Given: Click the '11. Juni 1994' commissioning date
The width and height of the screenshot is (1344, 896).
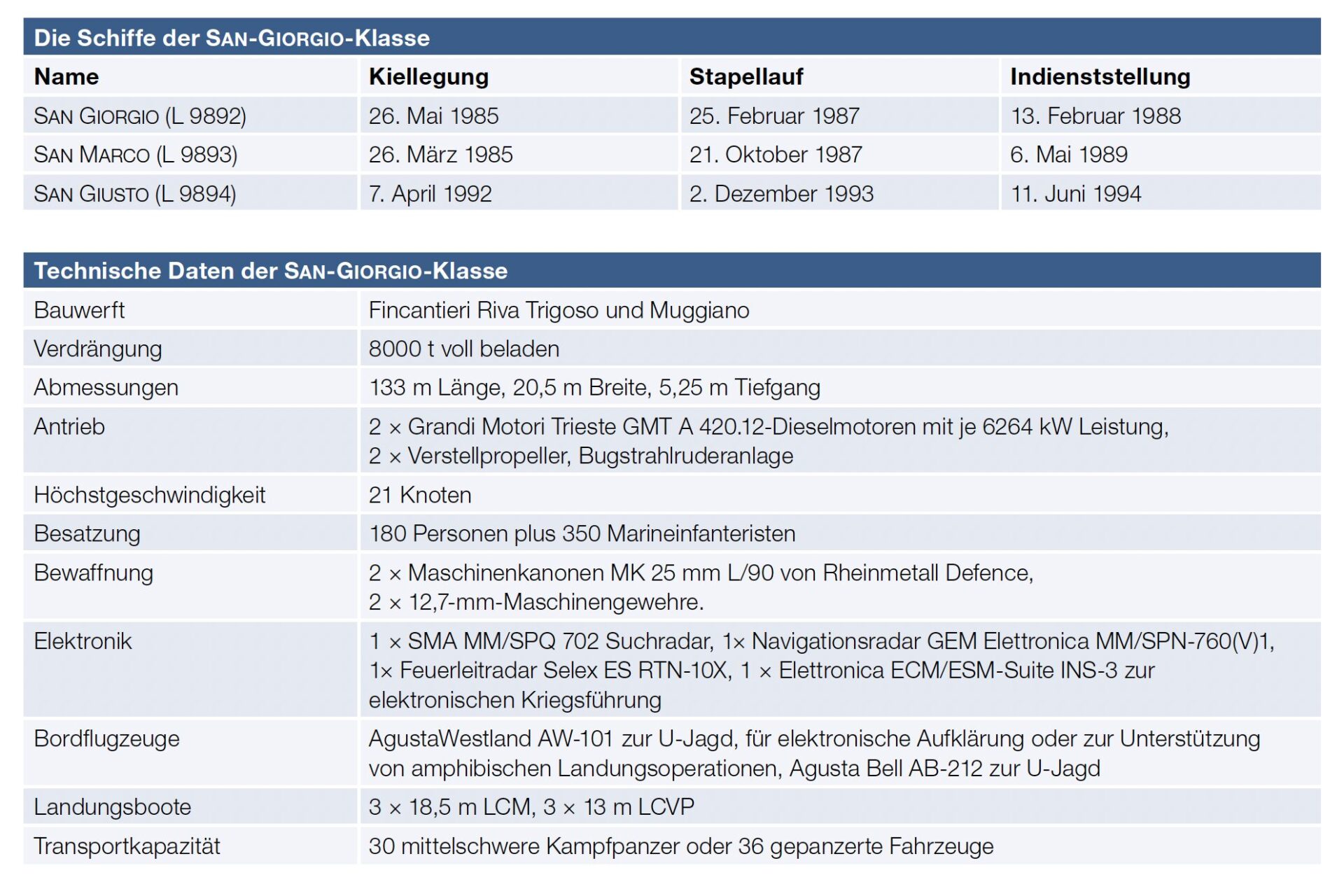Looking at the screenshot, I should pyautogui.click(x=1075, y=194).
